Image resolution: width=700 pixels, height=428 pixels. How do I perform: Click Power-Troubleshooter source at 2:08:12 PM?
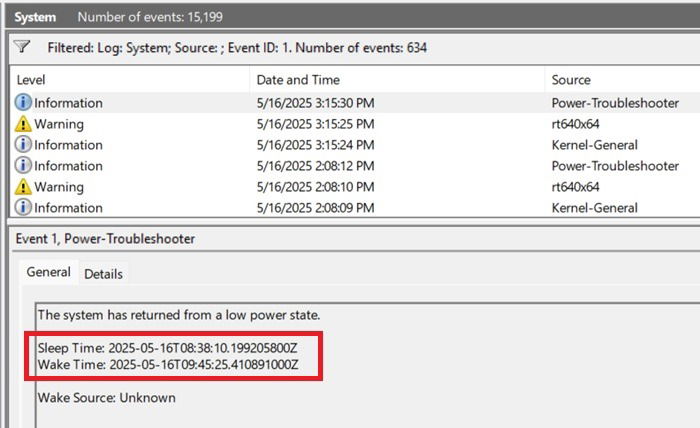click(x=615, y=166)
